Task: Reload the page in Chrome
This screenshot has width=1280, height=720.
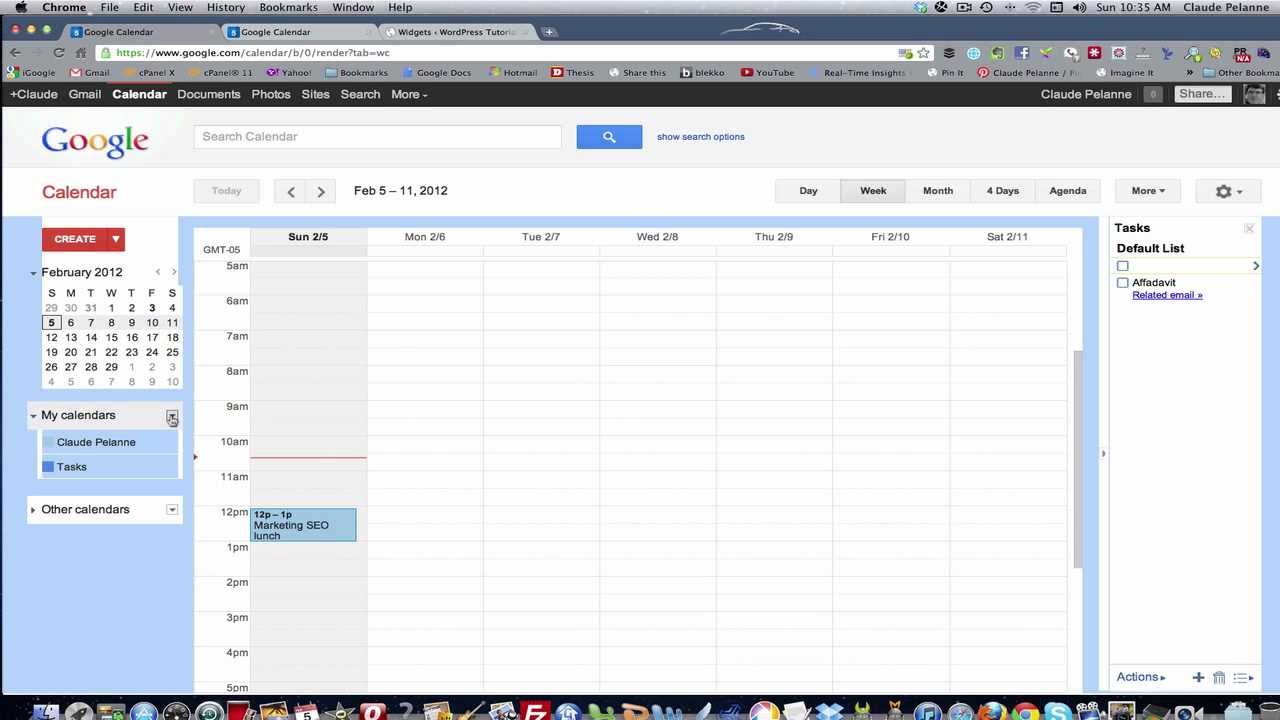Action: [59, 52]
